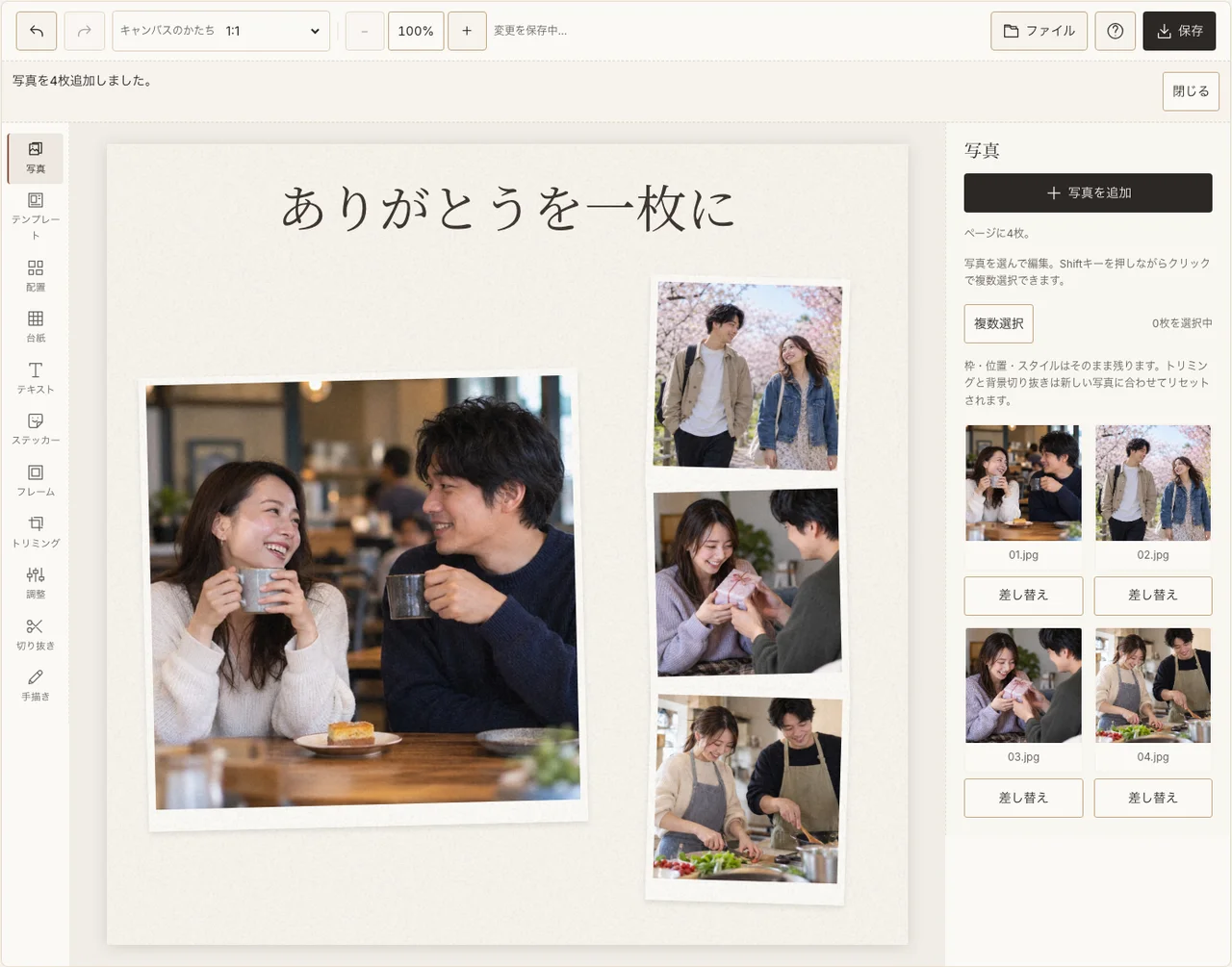Image resolution: width=1232 pixels, height=967 pixels.
Task: Click the 保存 save button
Action: point(1179,31)
